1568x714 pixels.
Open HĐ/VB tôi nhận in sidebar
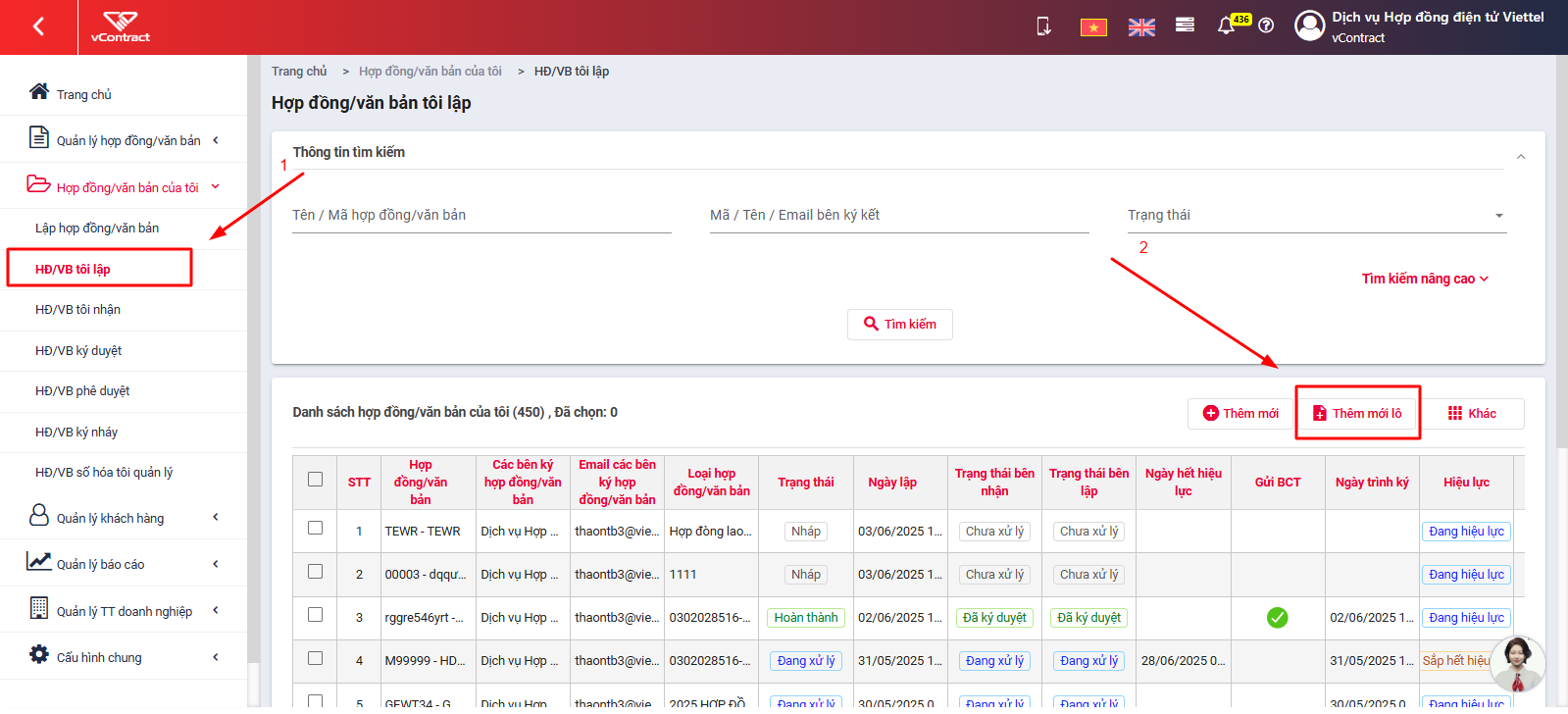[x=78, y=310]
